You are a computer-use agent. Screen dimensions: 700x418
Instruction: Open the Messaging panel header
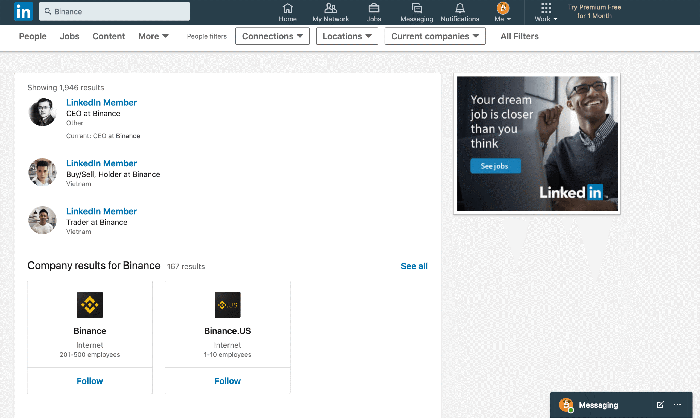(x=621, y=405)
